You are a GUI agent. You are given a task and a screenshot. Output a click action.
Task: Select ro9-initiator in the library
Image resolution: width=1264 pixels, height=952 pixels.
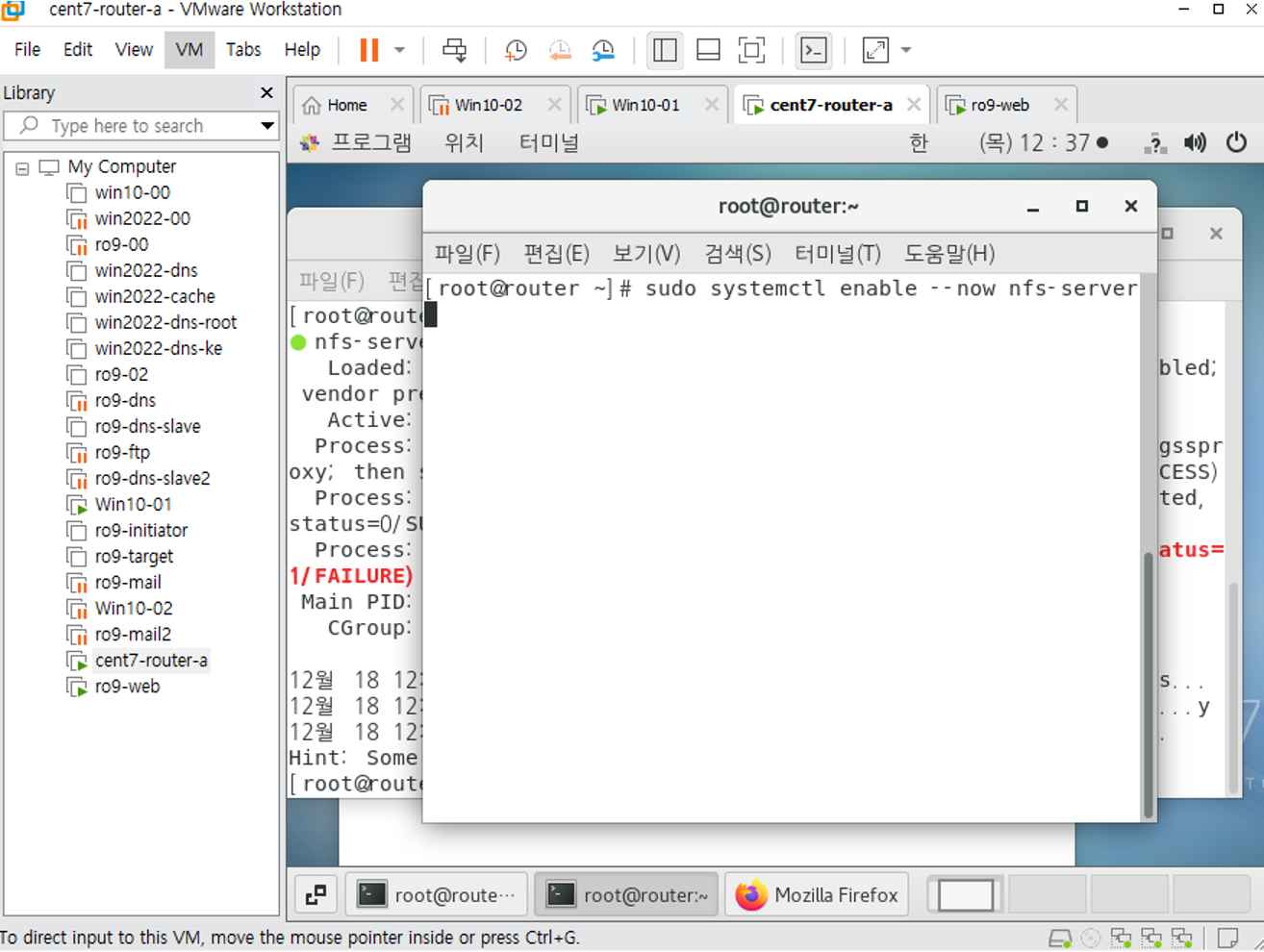pyautogui.click(x=141, y=530)
